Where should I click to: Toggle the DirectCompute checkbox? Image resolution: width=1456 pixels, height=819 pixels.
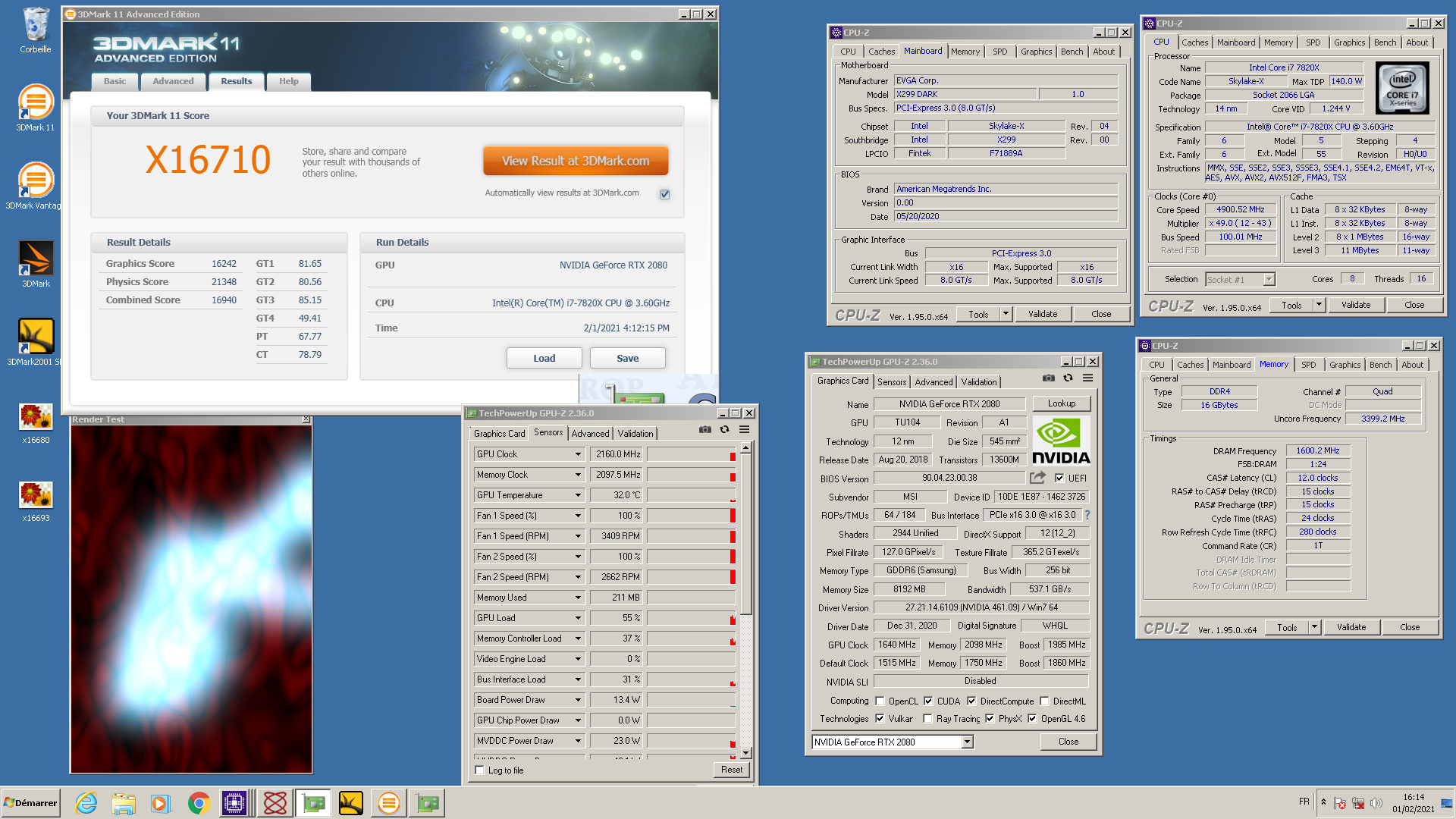pyautogui.click(x=971, y=701)
